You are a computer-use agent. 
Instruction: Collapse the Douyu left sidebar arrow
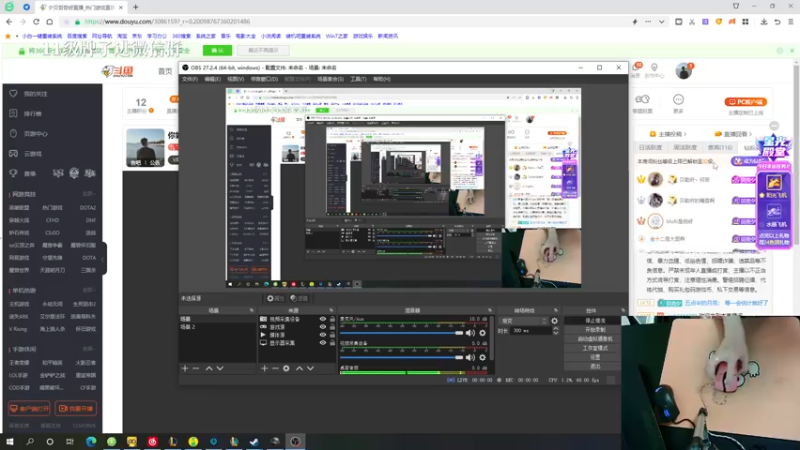(103, 259)
